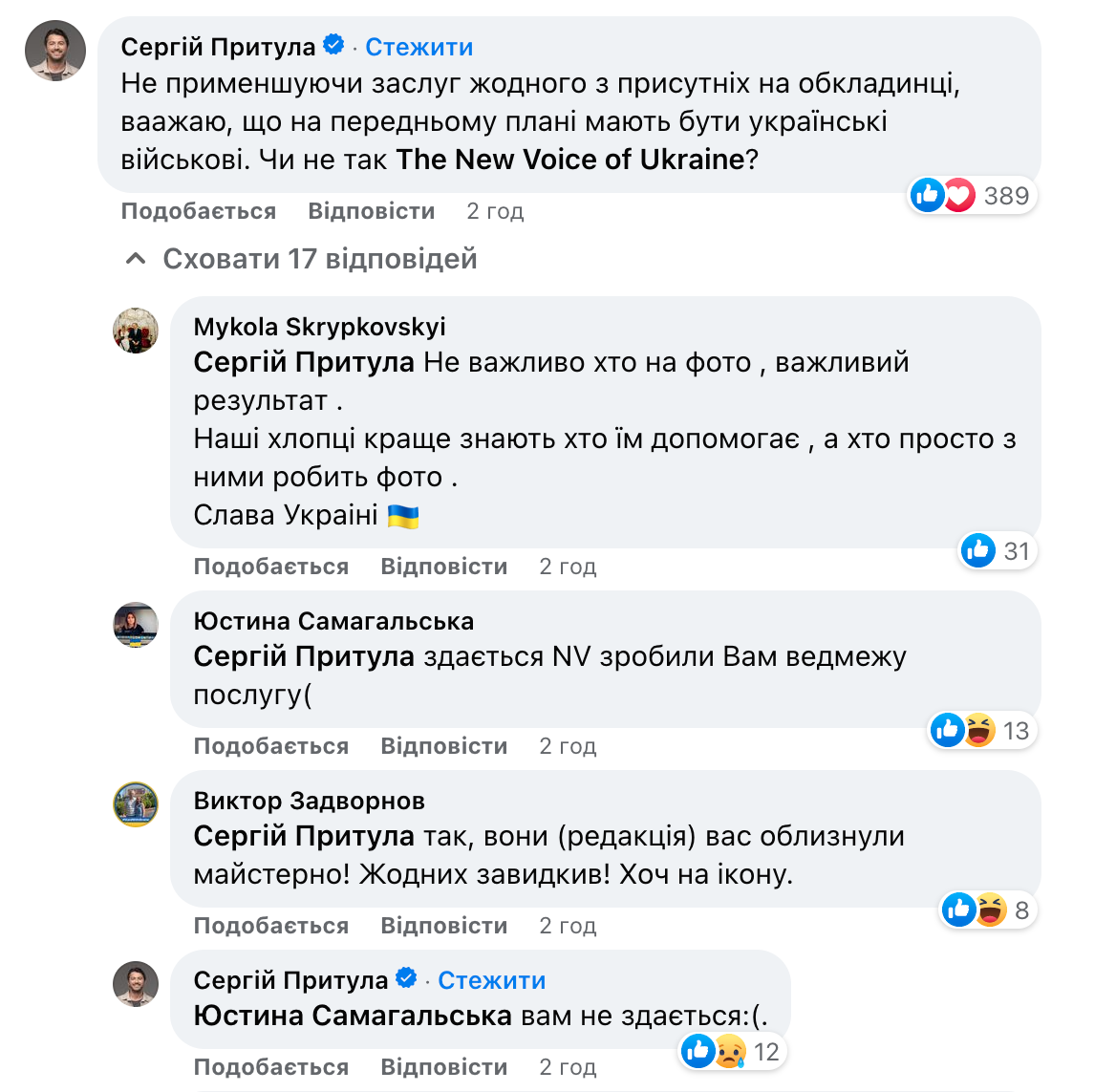1116x1092 pixels.
Task: Click Сергій Притула's top profile avatar
Action: (55, 51)
